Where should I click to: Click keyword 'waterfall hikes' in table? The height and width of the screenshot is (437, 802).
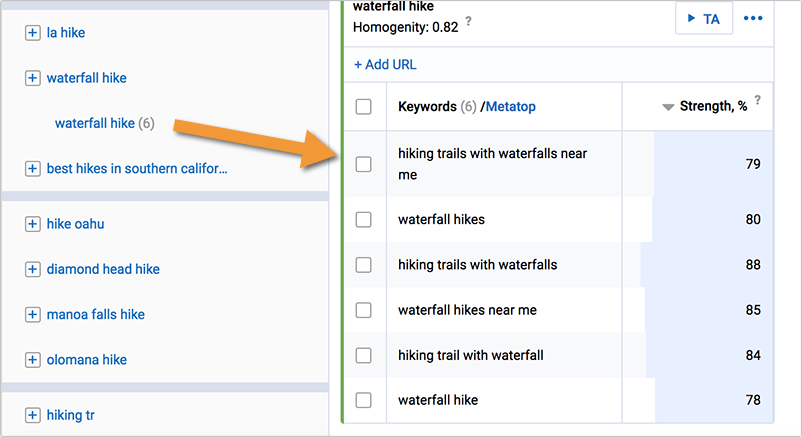point(441,220)
